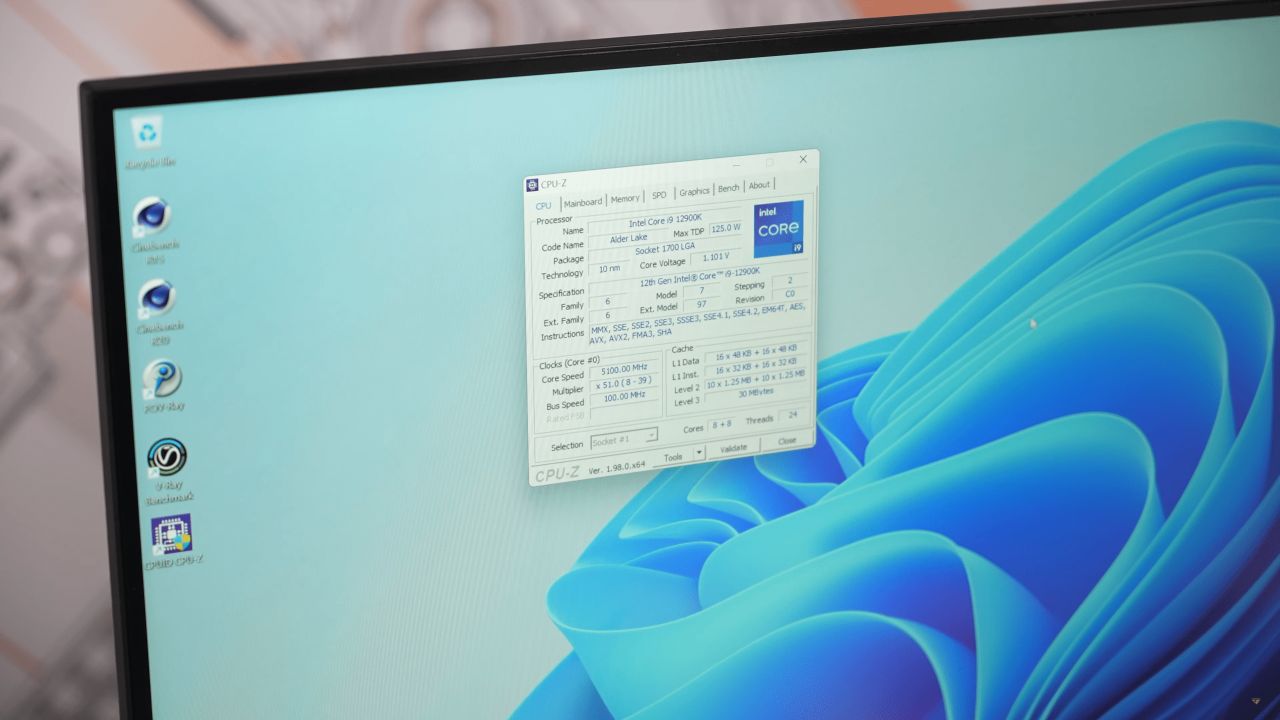
Task: Click the version text Ver. 1.98.0.x64
Action: 617,468
